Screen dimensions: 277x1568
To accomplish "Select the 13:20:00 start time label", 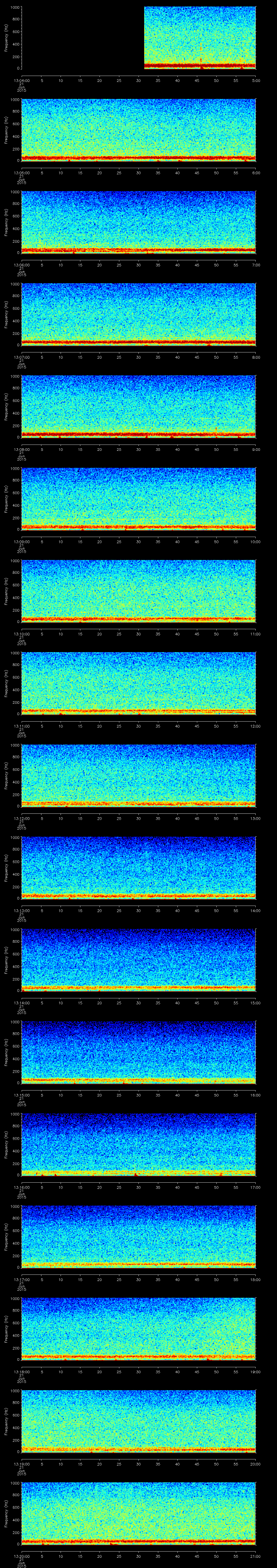I will pyautogui.click(x=21, y=1556).
